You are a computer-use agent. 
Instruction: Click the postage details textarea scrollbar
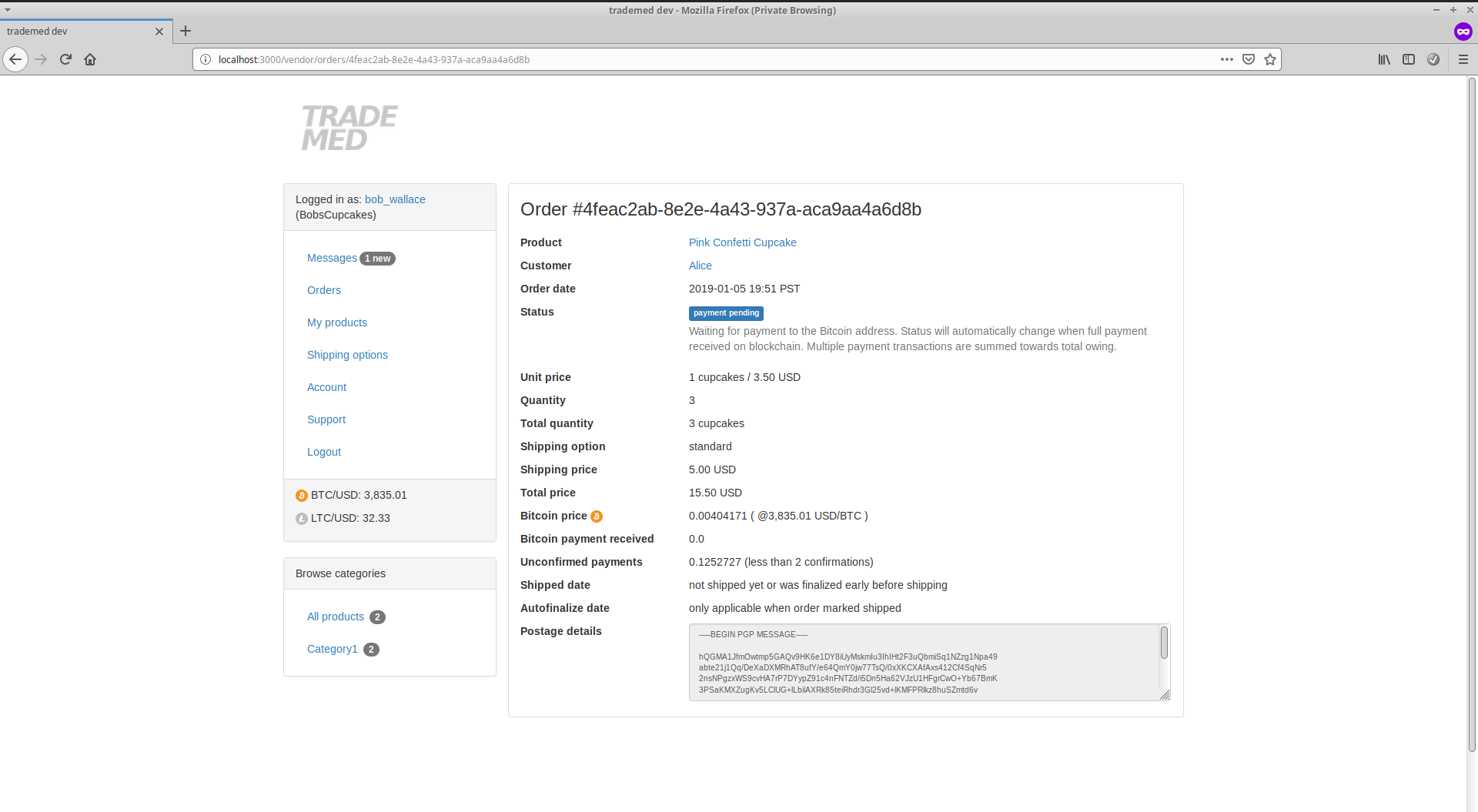click(1164, 643)
